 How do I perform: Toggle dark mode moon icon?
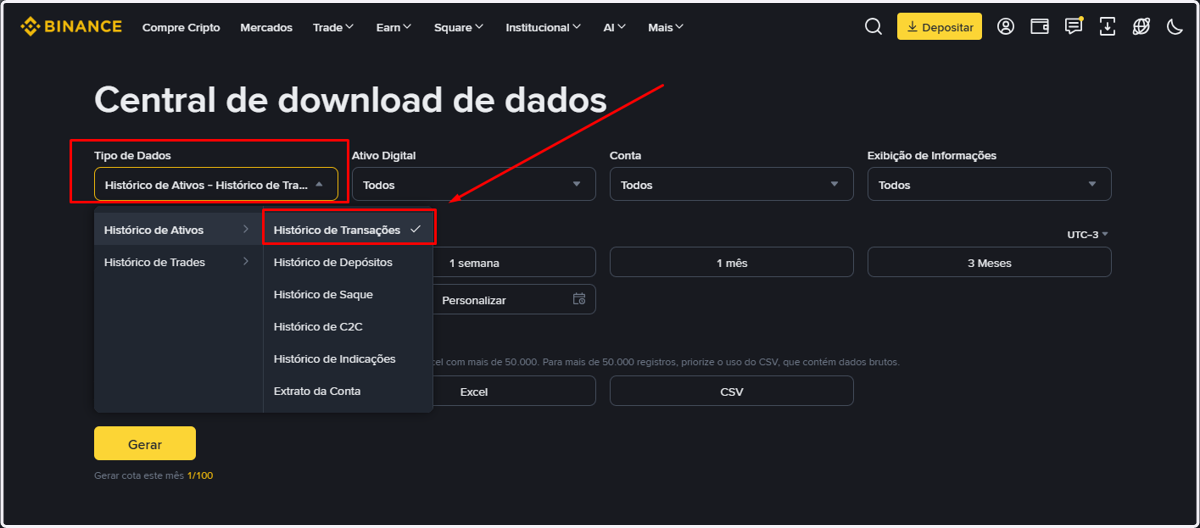[x=1175, y=27]
